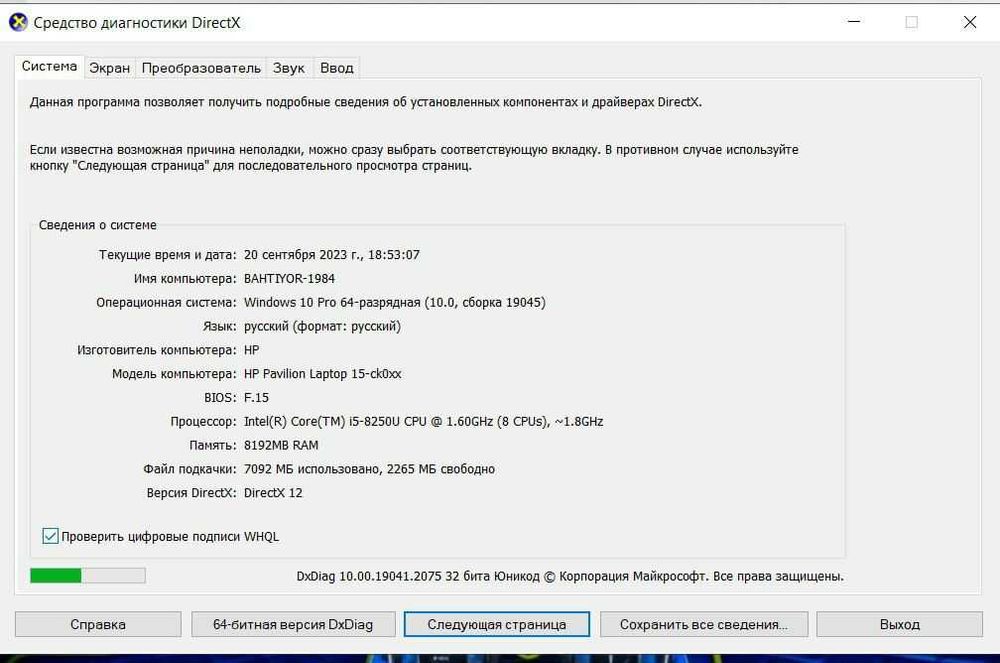
Task: Click the DirectX diagnostic icon in title bar
Action: pos(18,22)
